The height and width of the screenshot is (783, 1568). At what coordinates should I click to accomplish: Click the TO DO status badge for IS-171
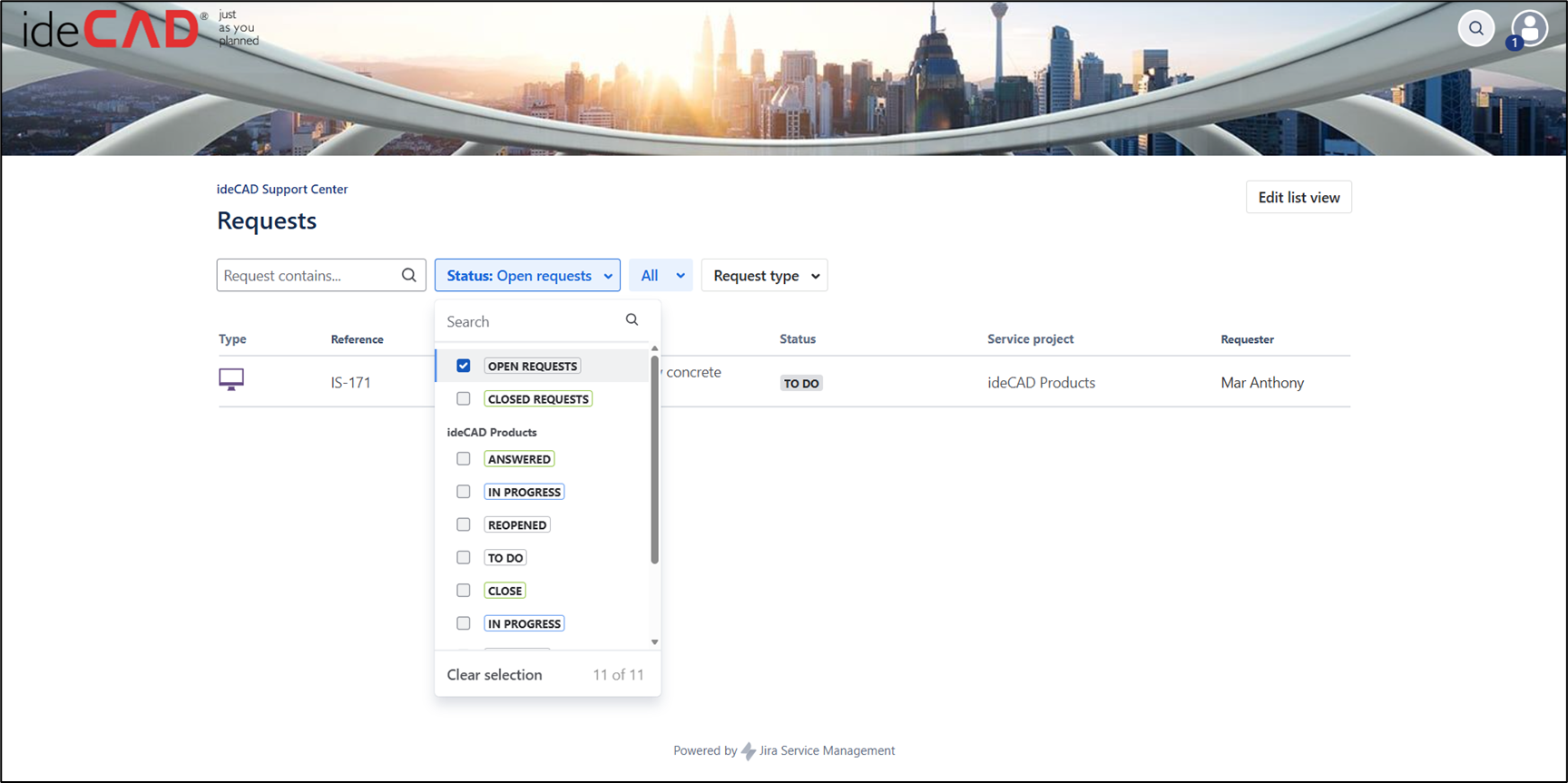pyautogui.click(x=801, y=383)
